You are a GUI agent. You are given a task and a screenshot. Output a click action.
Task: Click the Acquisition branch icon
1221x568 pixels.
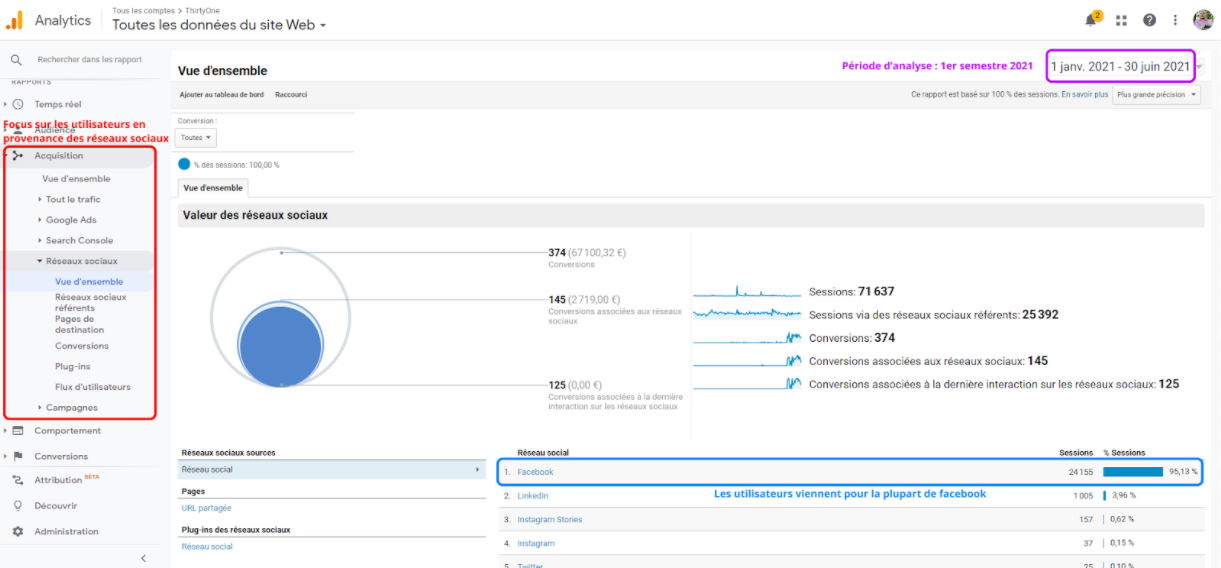click(18, 156)
